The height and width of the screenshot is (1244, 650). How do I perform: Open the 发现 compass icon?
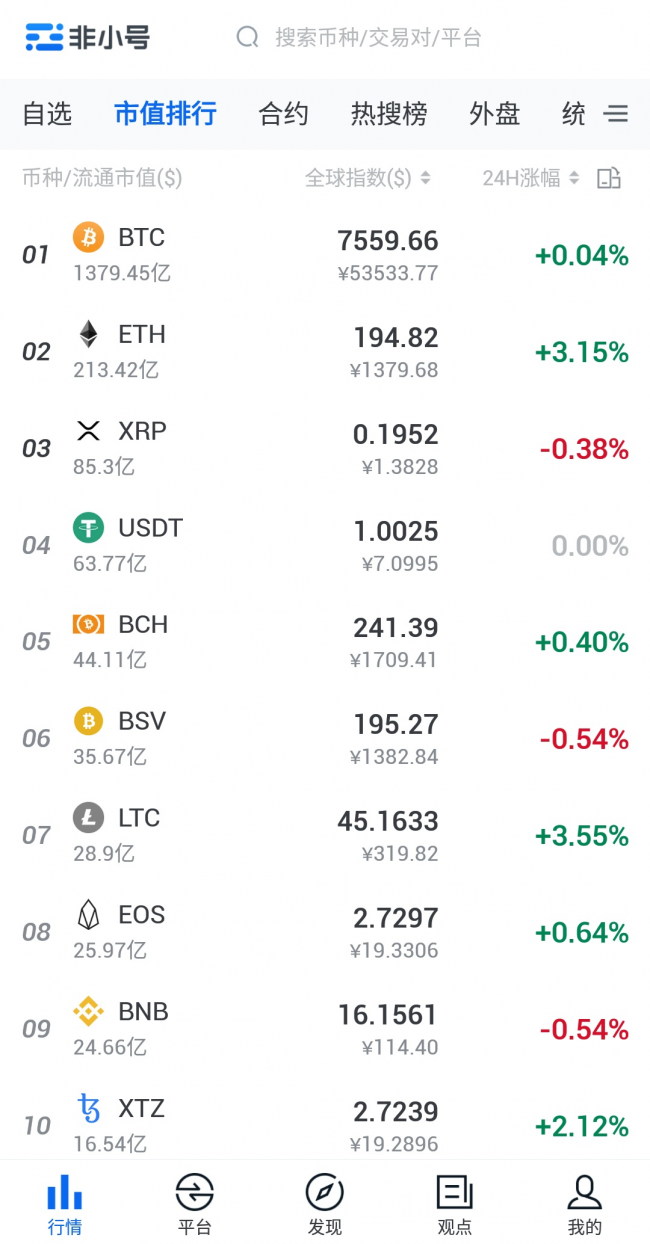click(325, 1192)
